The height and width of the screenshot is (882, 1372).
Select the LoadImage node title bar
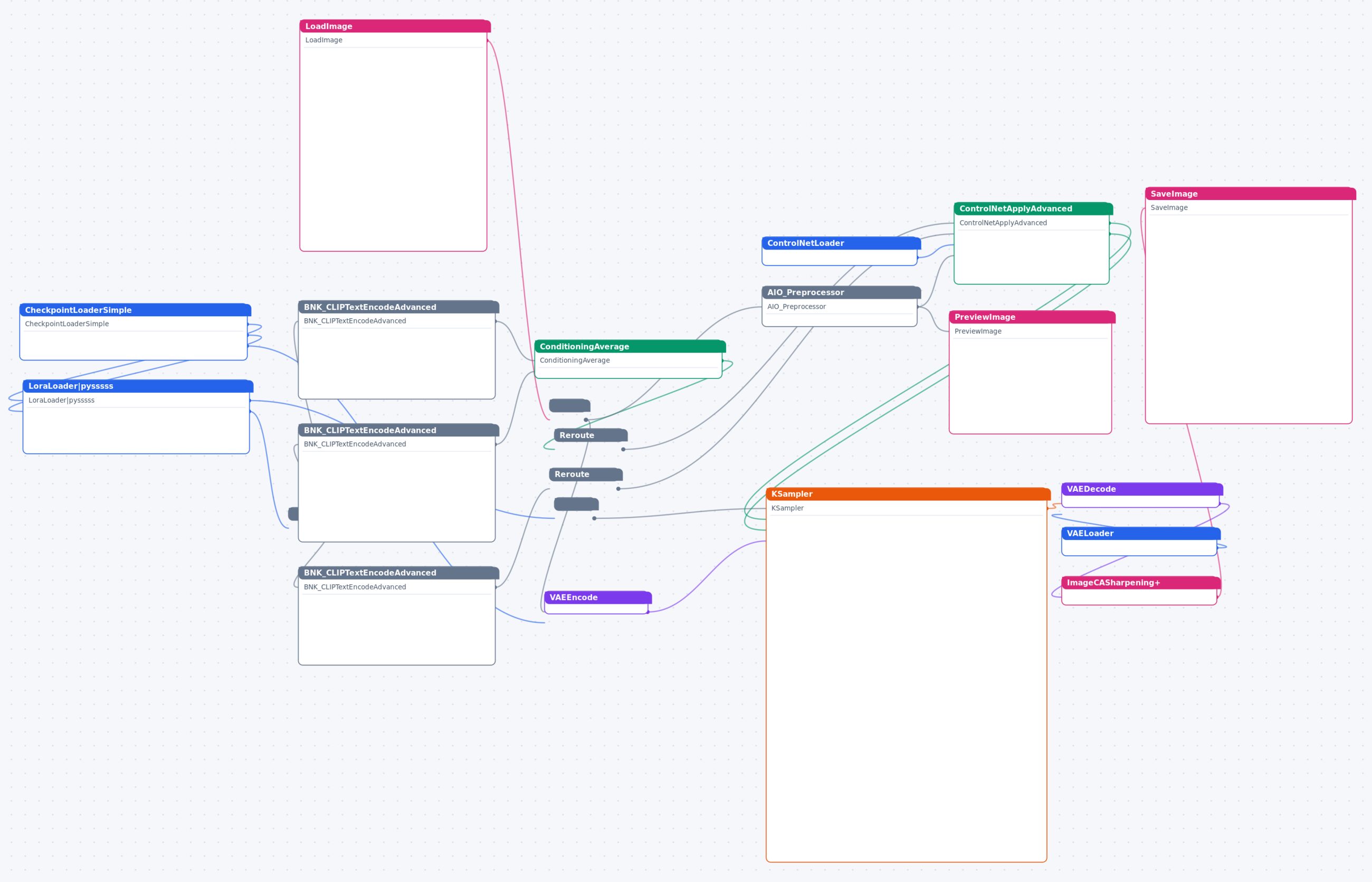tap(395, 26)
